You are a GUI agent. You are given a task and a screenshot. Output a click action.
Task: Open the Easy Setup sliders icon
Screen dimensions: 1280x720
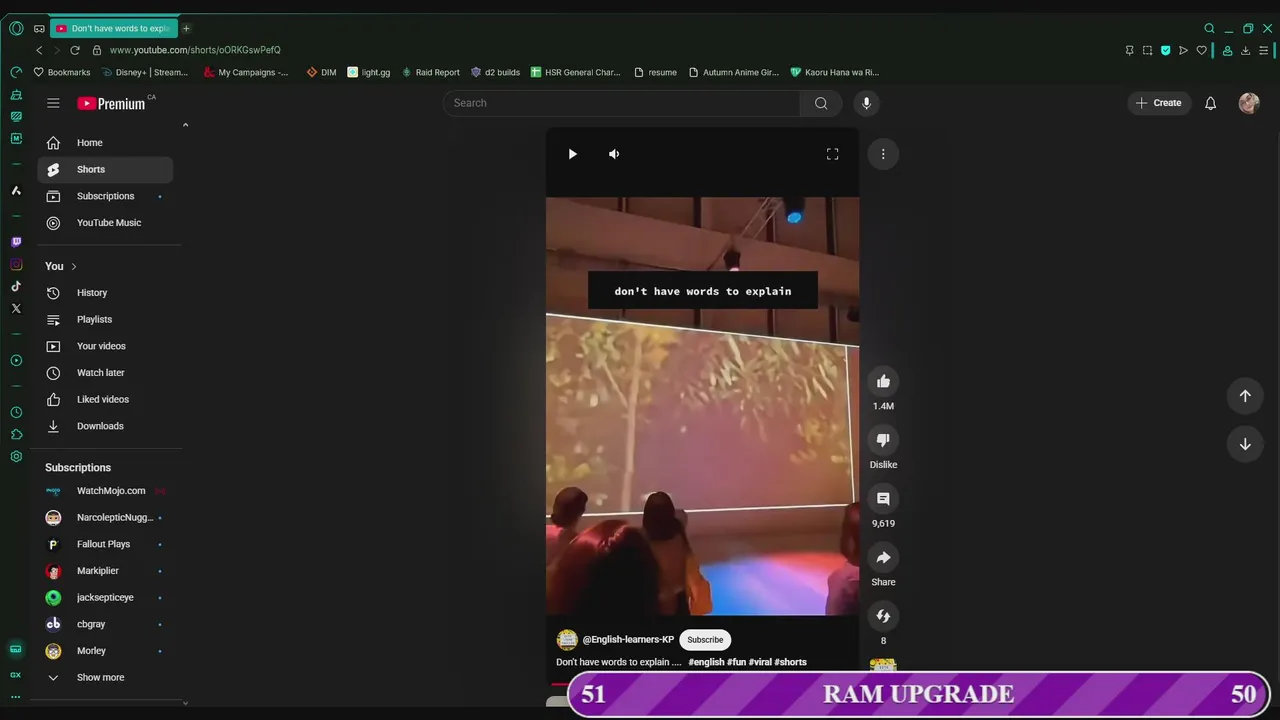pyautogui.click(x=1264, y=50)
